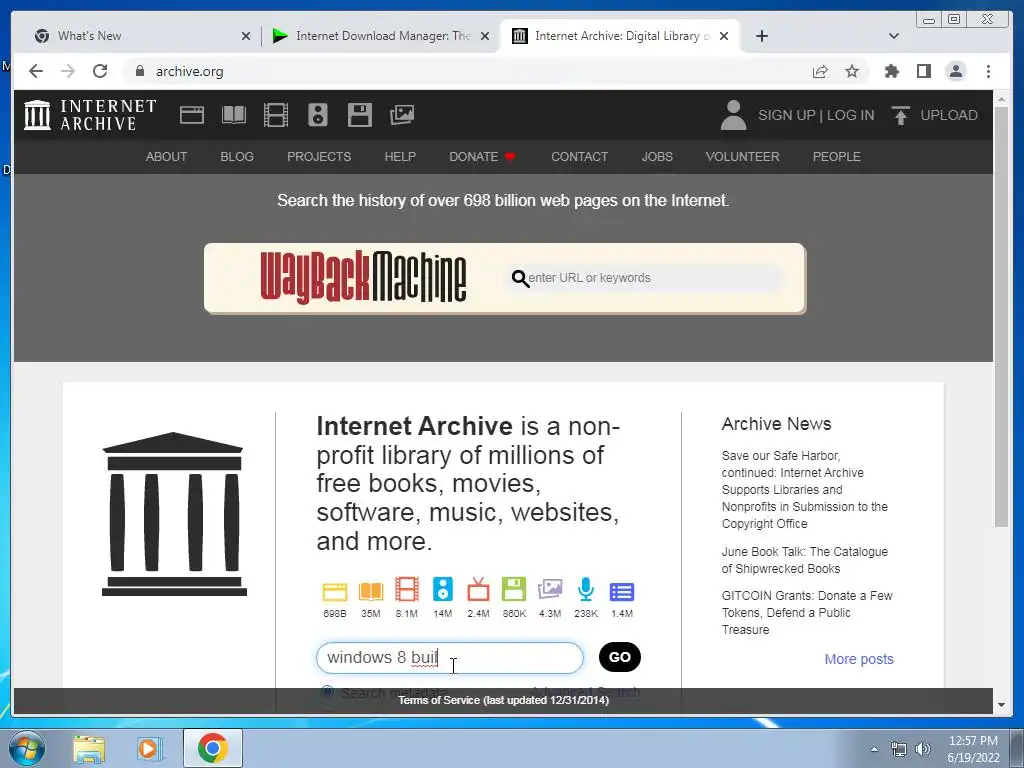
Task: Click the red film icon labeled 8.1M
Action: point(406,590)
